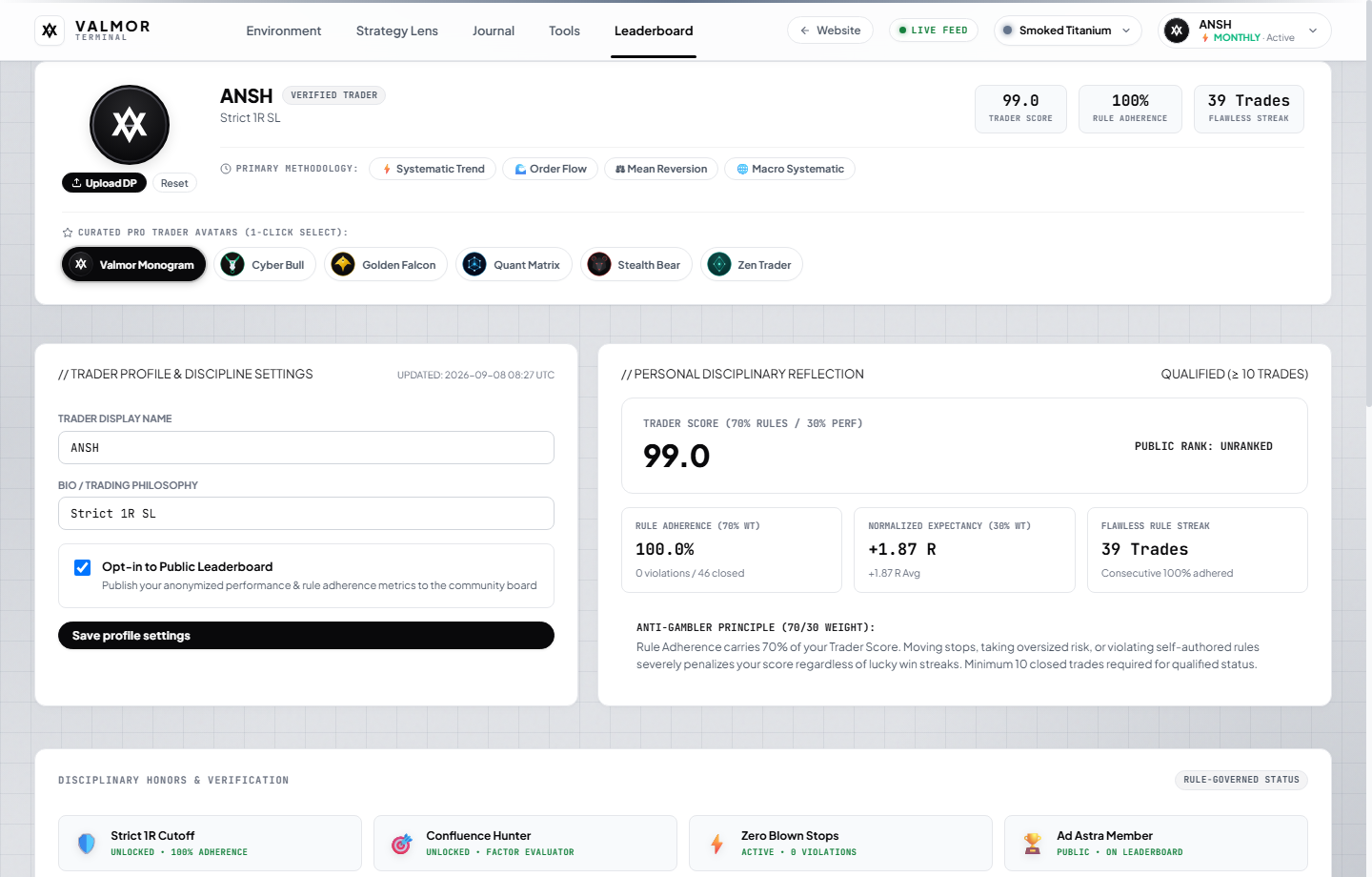Image resolution: width=1372 pixels, height=877 pixels.
Task: Click the 99.0 Trader Score stat card
Action: [1020, 109]
